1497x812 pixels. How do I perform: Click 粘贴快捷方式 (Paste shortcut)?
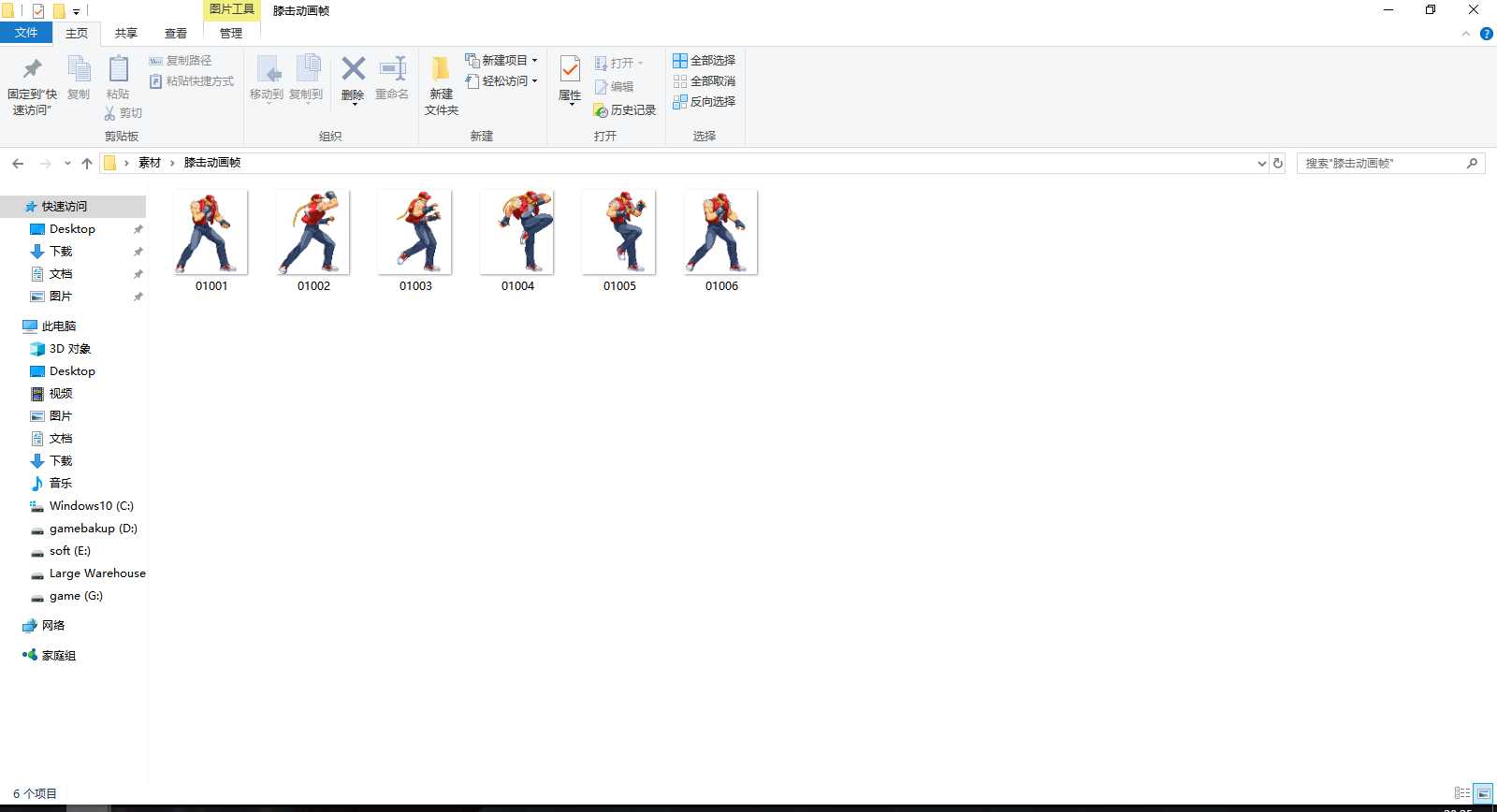[x=192, y=81]
